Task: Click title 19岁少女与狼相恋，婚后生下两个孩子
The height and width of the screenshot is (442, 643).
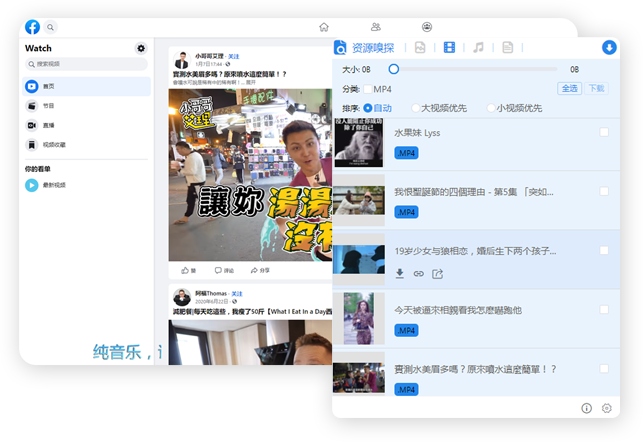Action: [x=475, y=251]
